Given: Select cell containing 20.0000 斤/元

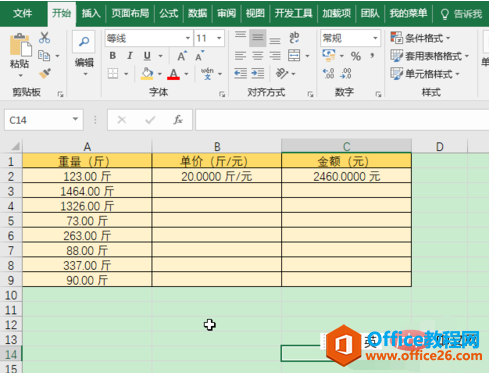Looking at the screenshot, I should (x=217, y=176).
